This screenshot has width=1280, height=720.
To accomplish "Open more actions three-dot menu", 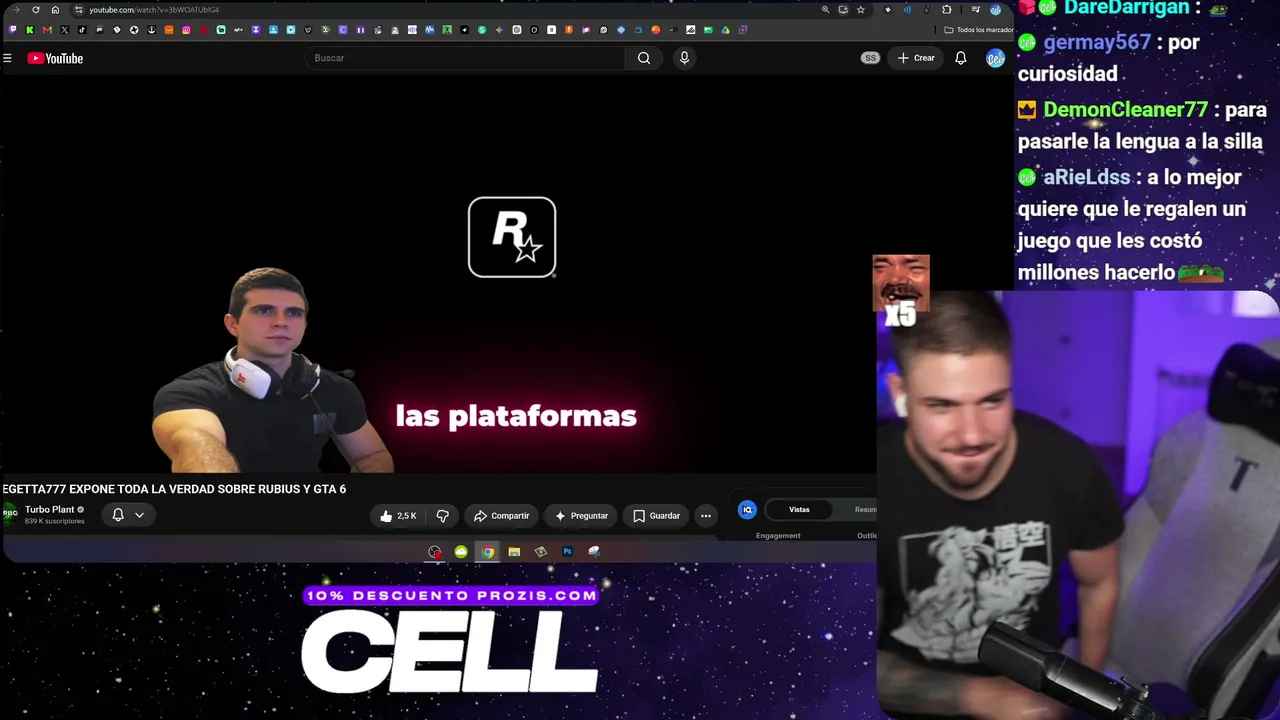I will [x=706, y=516].
